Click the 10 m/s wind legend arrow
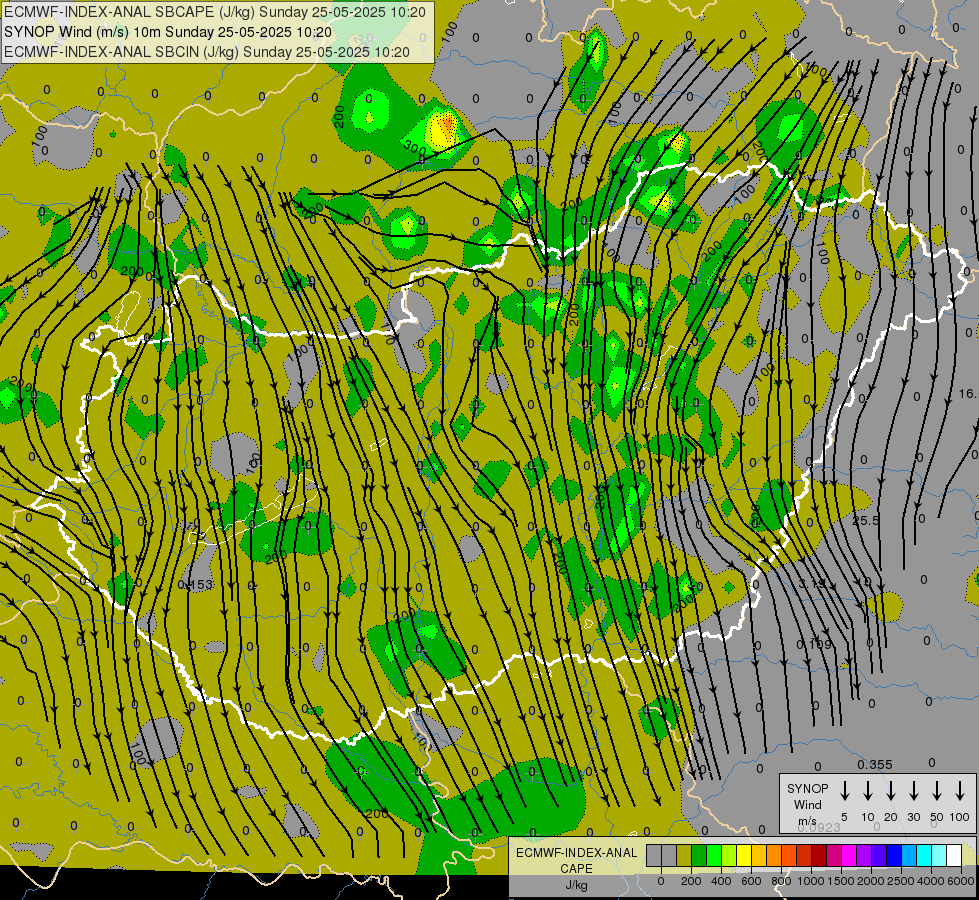Viewport: 979px width, 900px height. click(868, 791)
